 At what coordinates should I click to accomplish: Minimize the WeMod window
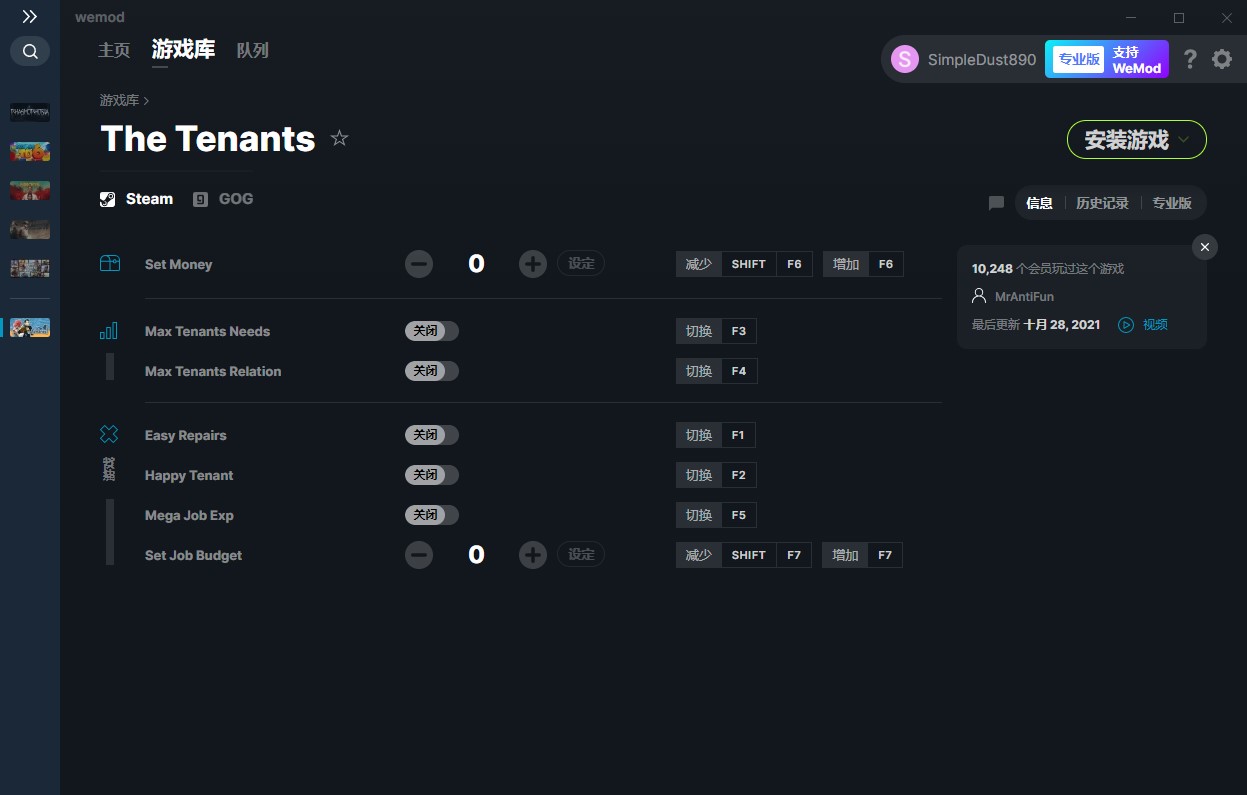tap(1131, 18)
